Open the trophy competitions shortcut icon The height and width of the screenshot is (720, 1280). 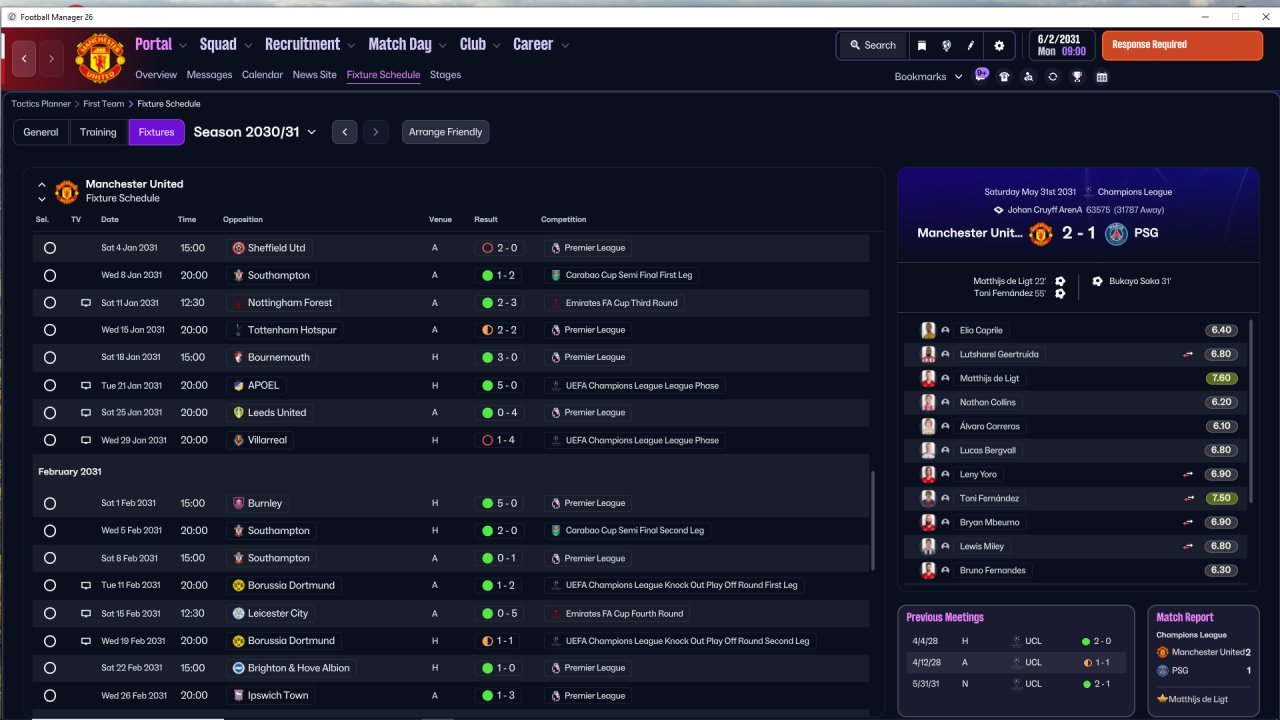tap(1077, 77)
